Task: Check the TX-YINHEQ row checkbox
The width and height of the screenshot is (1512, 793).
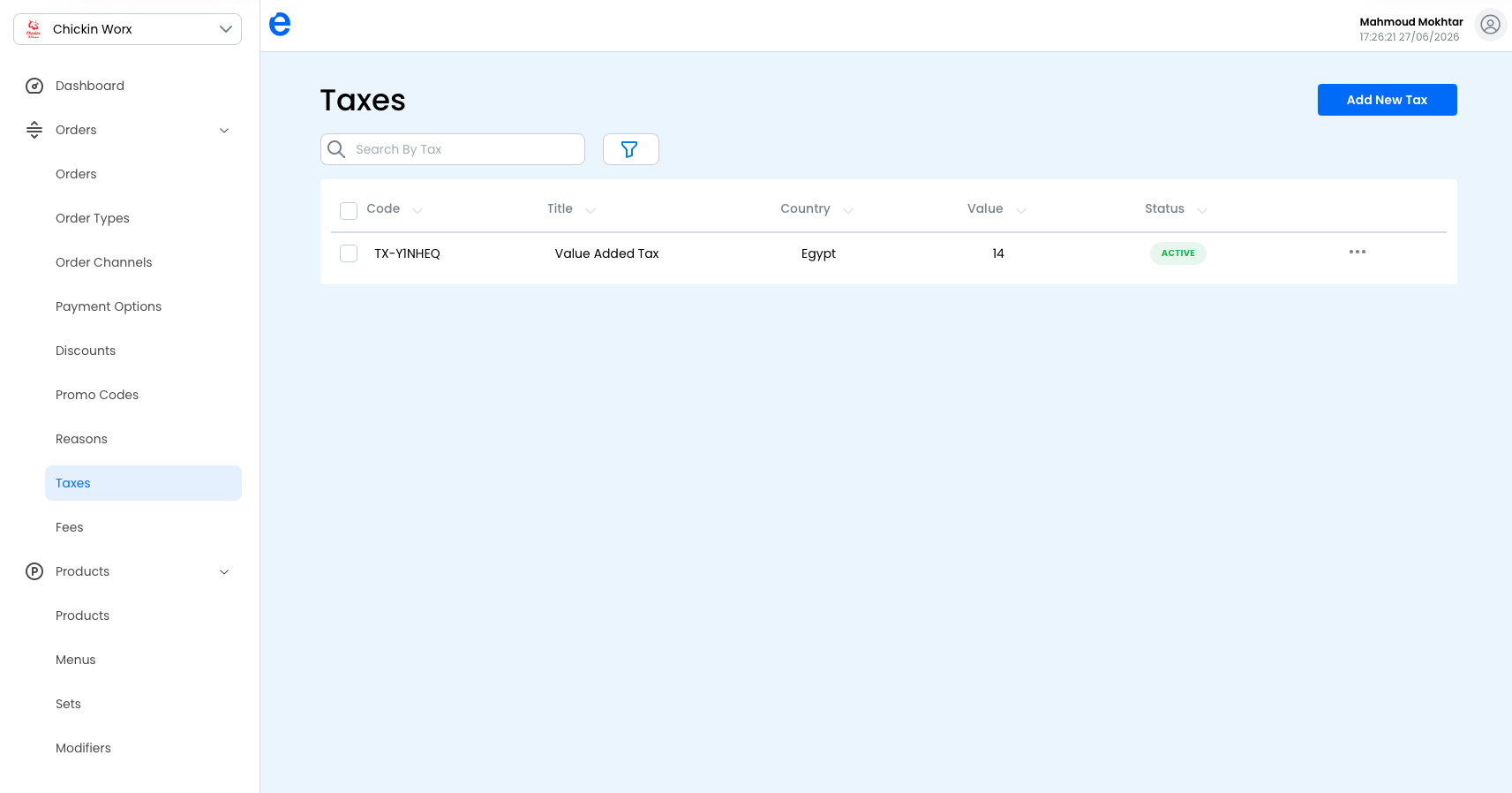Action: click(x=349, y=253)
